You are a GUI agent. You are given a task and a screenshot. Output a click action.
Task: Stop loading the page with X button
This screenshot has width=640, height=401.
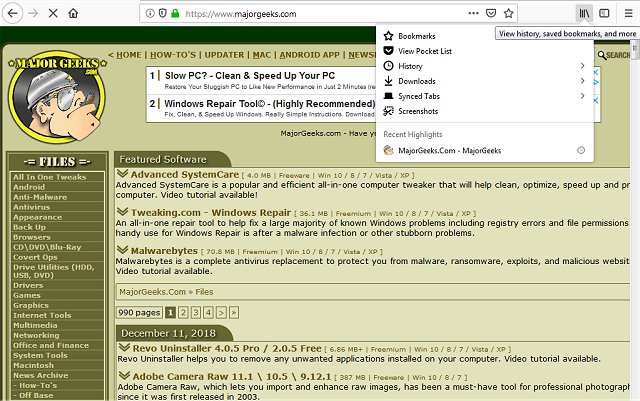coord(53,13)
